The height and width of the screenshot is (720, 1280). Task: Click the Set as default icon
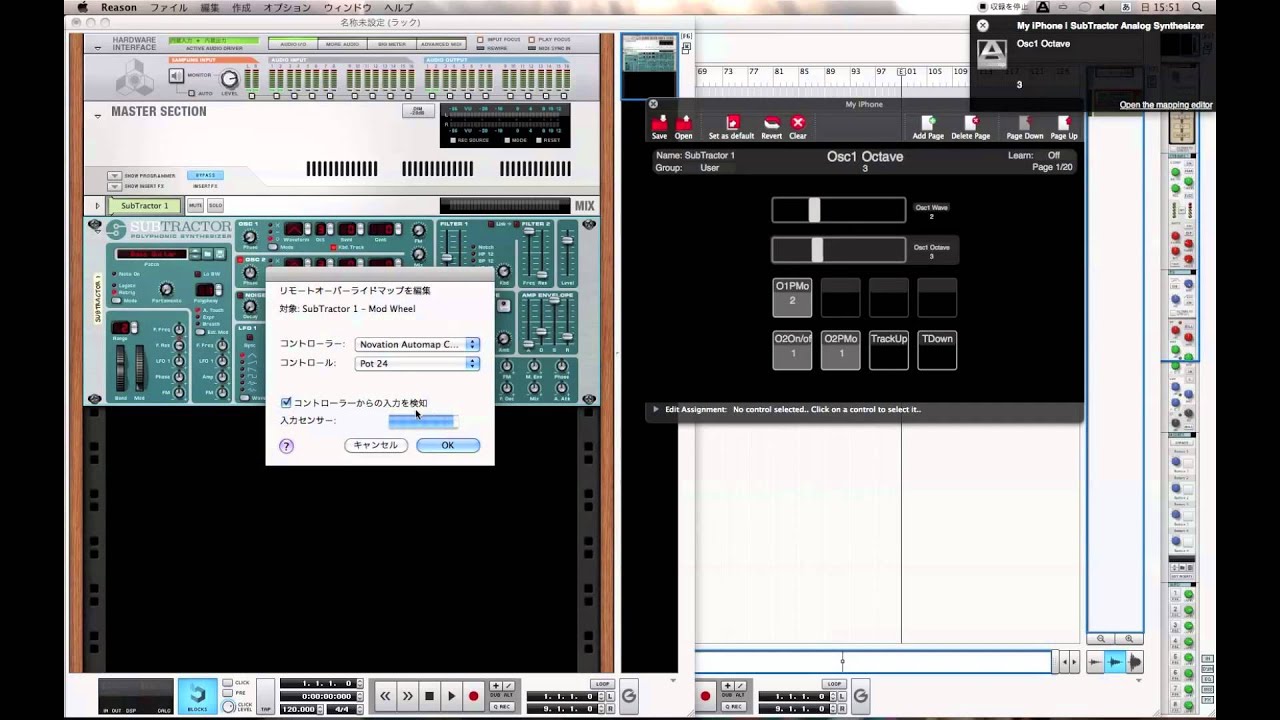[732, 123]
